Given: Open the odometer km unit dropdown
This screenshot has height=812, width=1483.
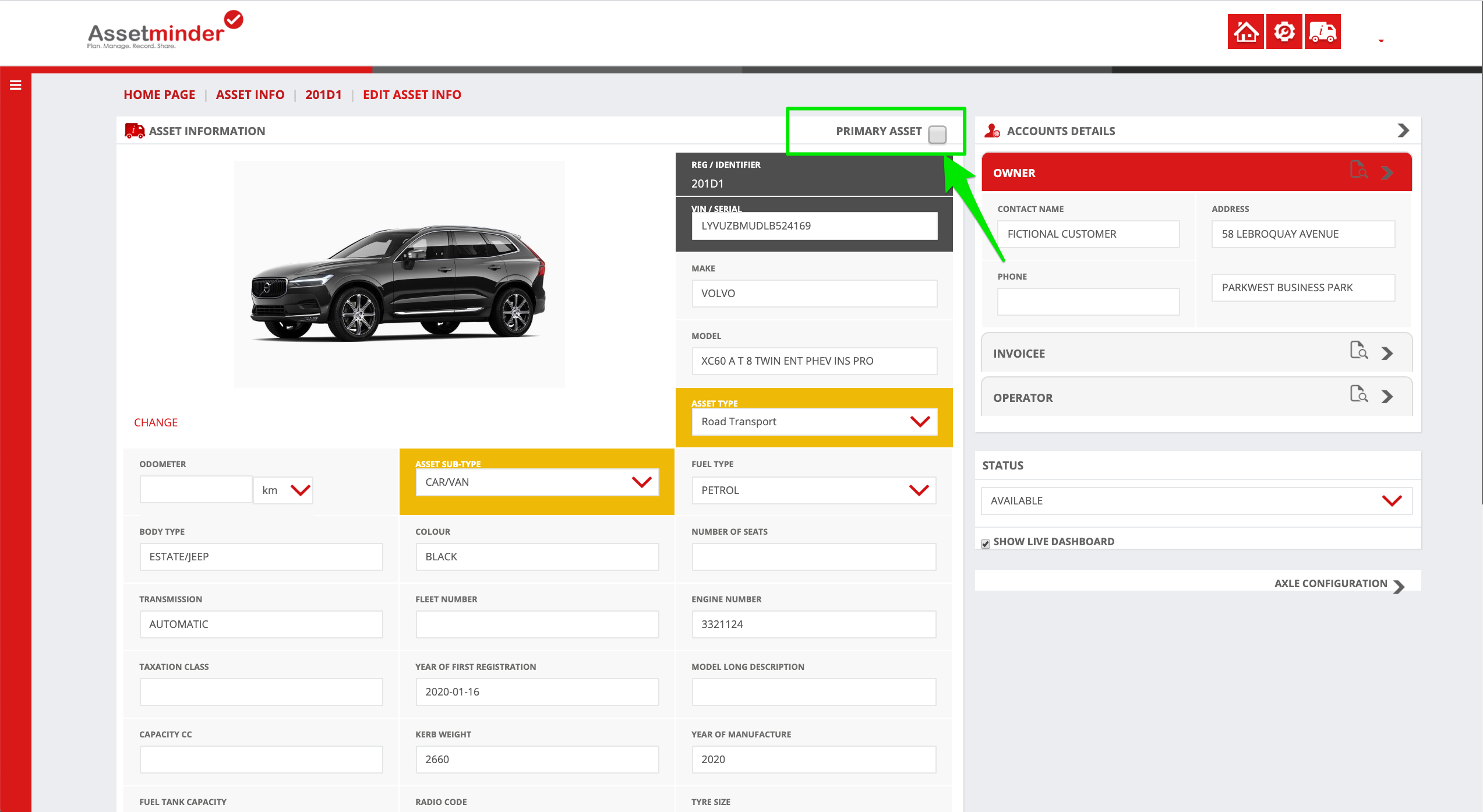Looking at the screenshot, I should [x=284, y=490].
